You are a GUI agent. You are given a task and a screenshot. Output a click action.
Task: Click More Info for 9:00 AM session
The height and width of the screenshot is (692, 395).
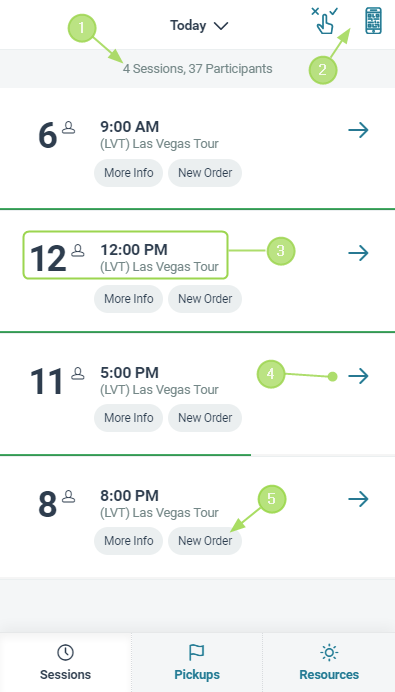(x=128, y=173)
